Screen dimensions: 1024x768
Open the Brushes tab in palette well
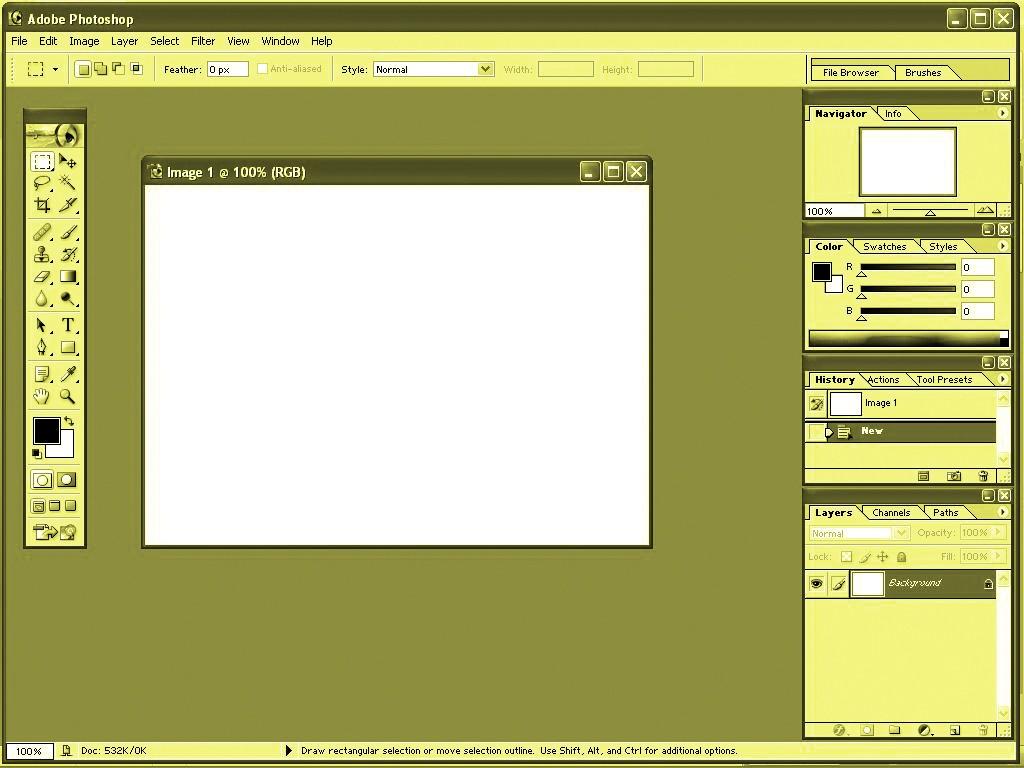[923, 72]
